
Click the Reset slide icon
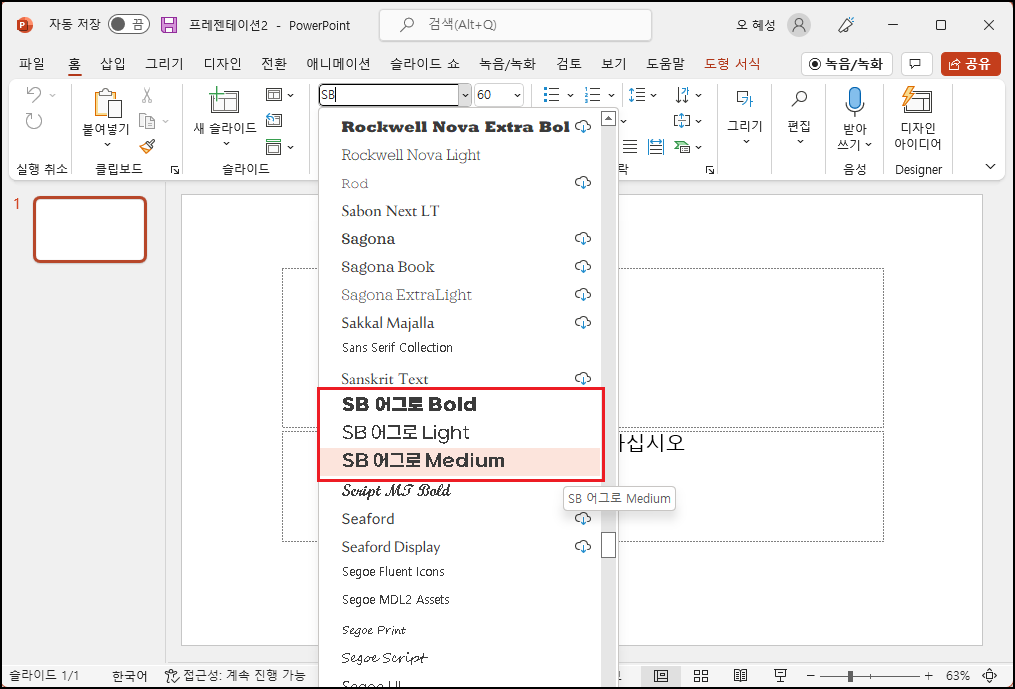point(274,120)
